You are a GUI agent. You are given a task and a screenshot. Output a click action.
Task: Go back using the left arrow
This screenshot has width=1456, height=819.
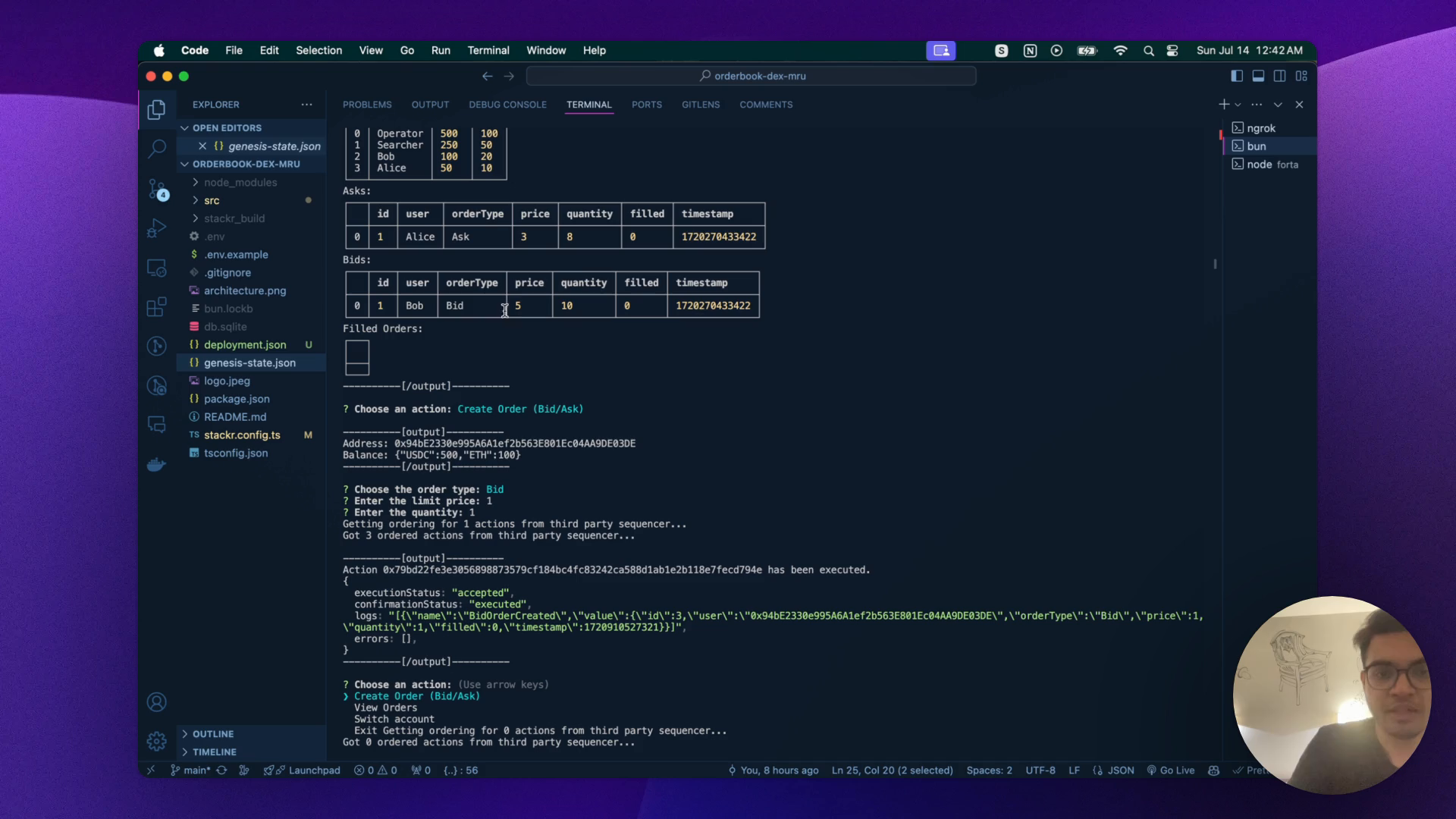coord(488,76)
